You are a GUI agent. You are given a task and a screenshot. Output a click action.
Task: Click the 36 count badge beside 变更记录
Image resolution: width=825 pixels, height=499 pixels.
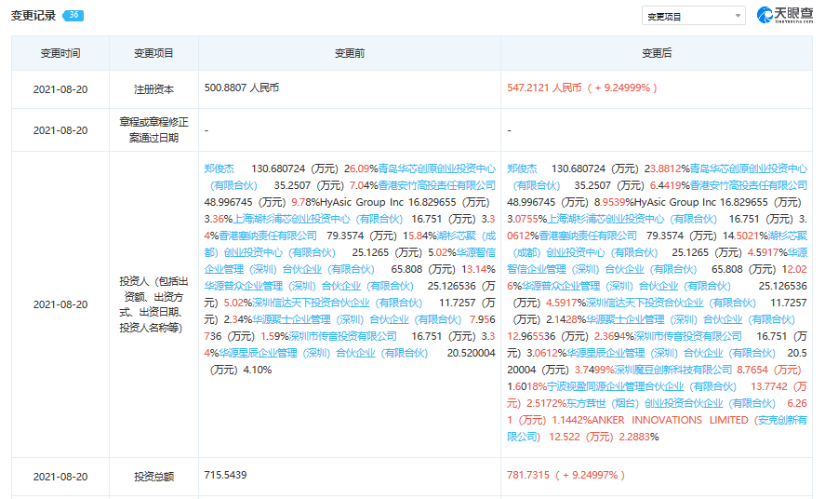click(73, 15)
